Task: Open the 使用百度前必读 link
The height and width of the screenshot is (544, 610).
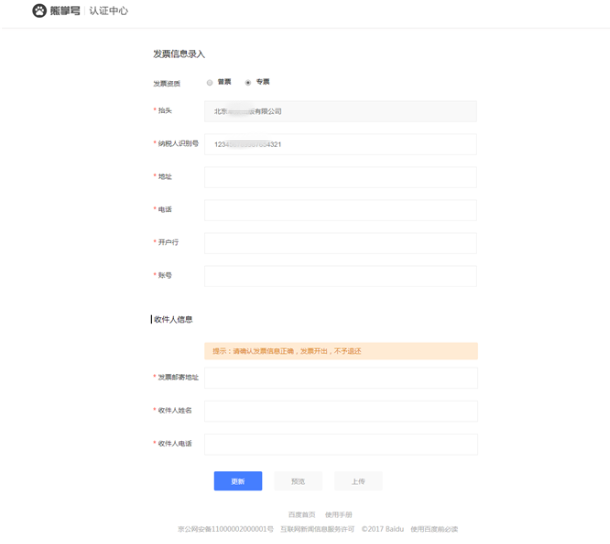Action: [433, 528]
